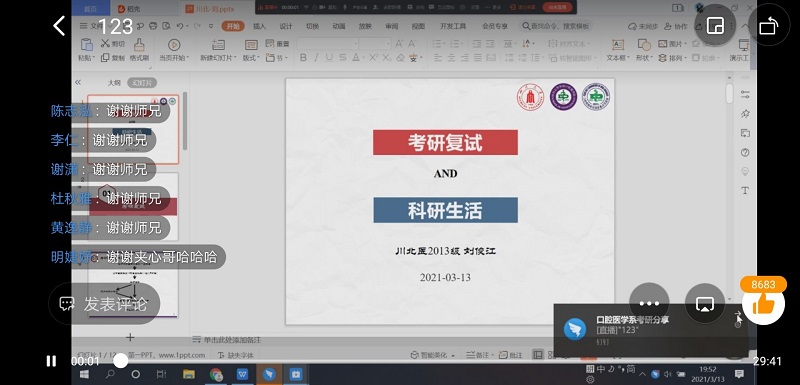Toggle subscript X₂ formatting
This screenshot has width=800, height=385.
[387, 58]
